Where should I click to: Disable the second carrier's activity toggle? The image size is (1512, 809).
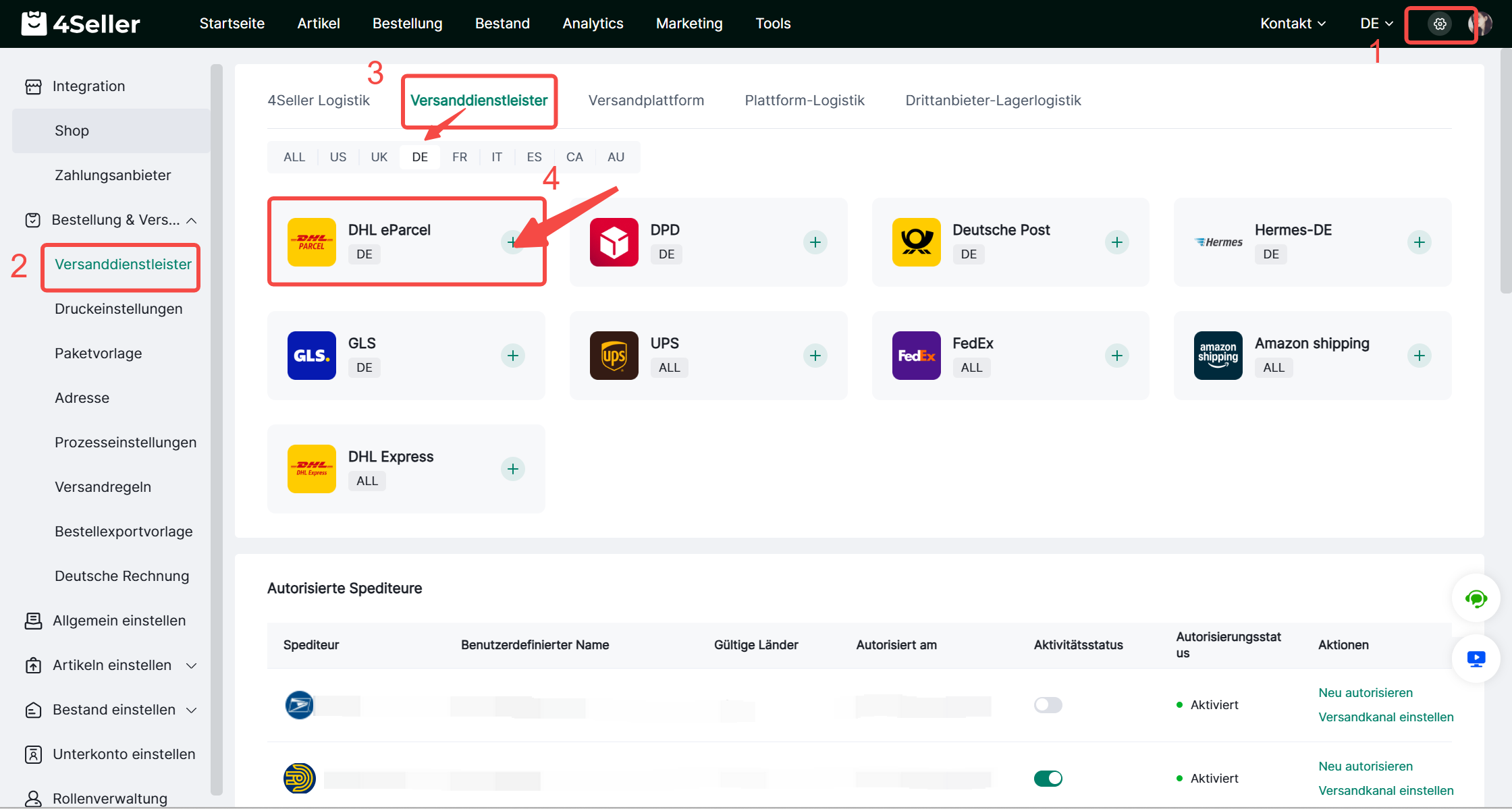[x=1048, y=779]
